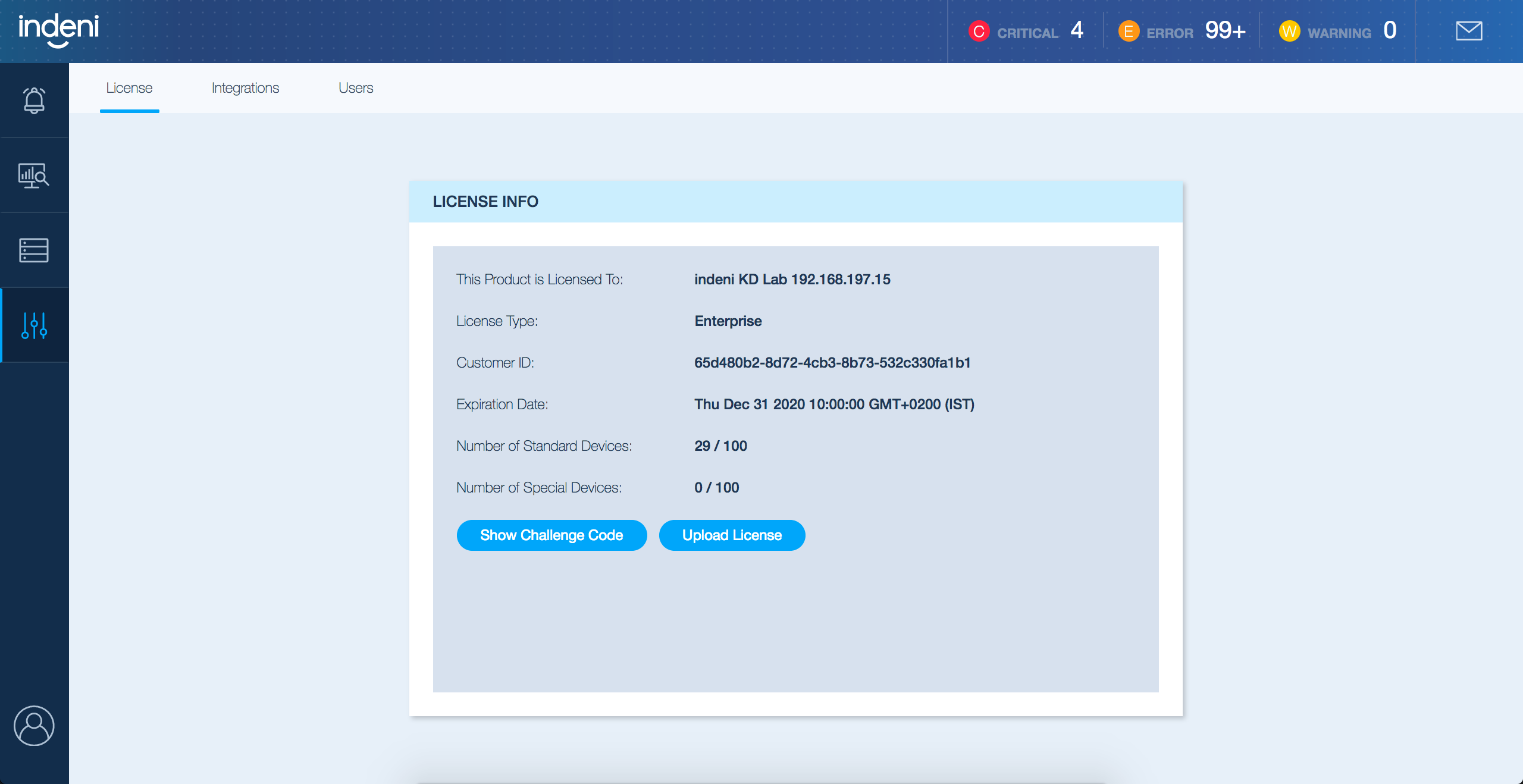Click the Customer ID value text
The height and width of the screenshot is (784, 1523).
click(832, 363)
